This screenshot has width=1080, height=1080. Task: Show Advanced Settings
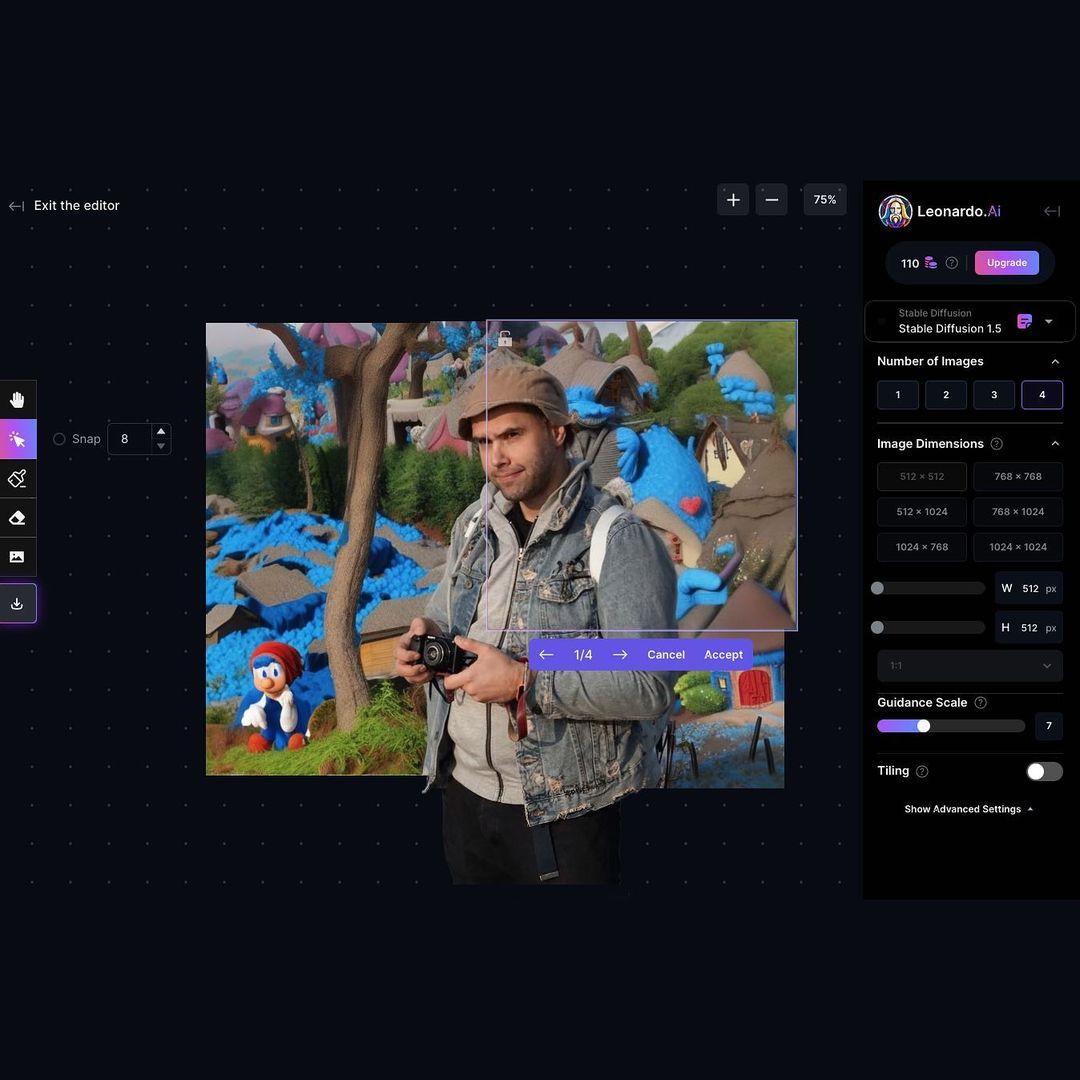tap(968, 809)
